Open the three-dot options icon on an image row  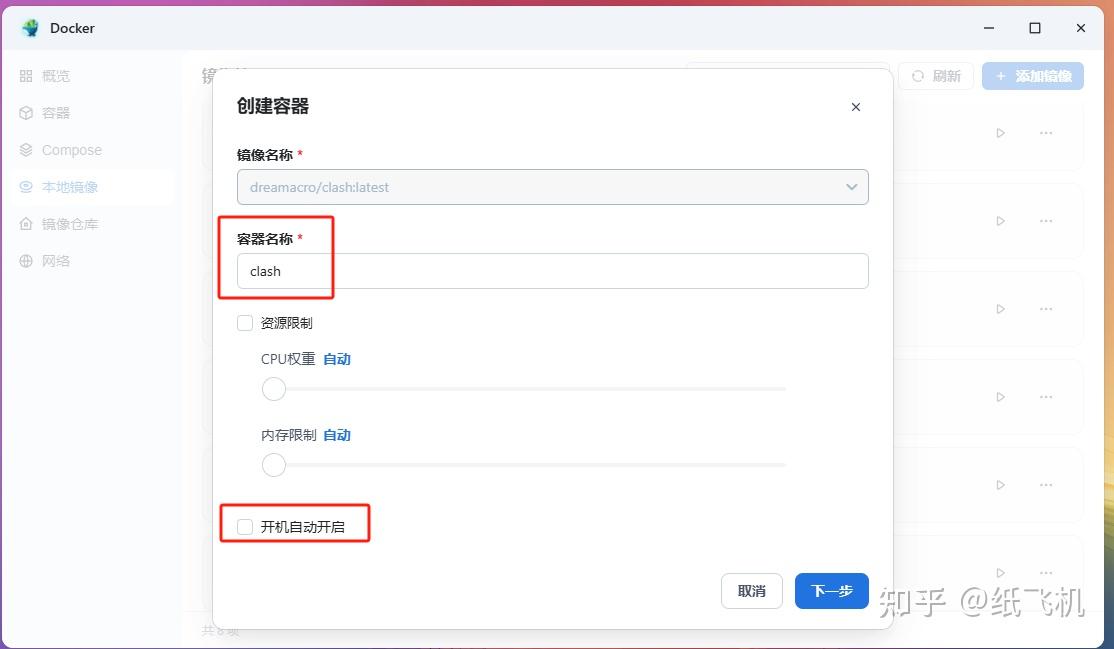(x=1046, y=132)
